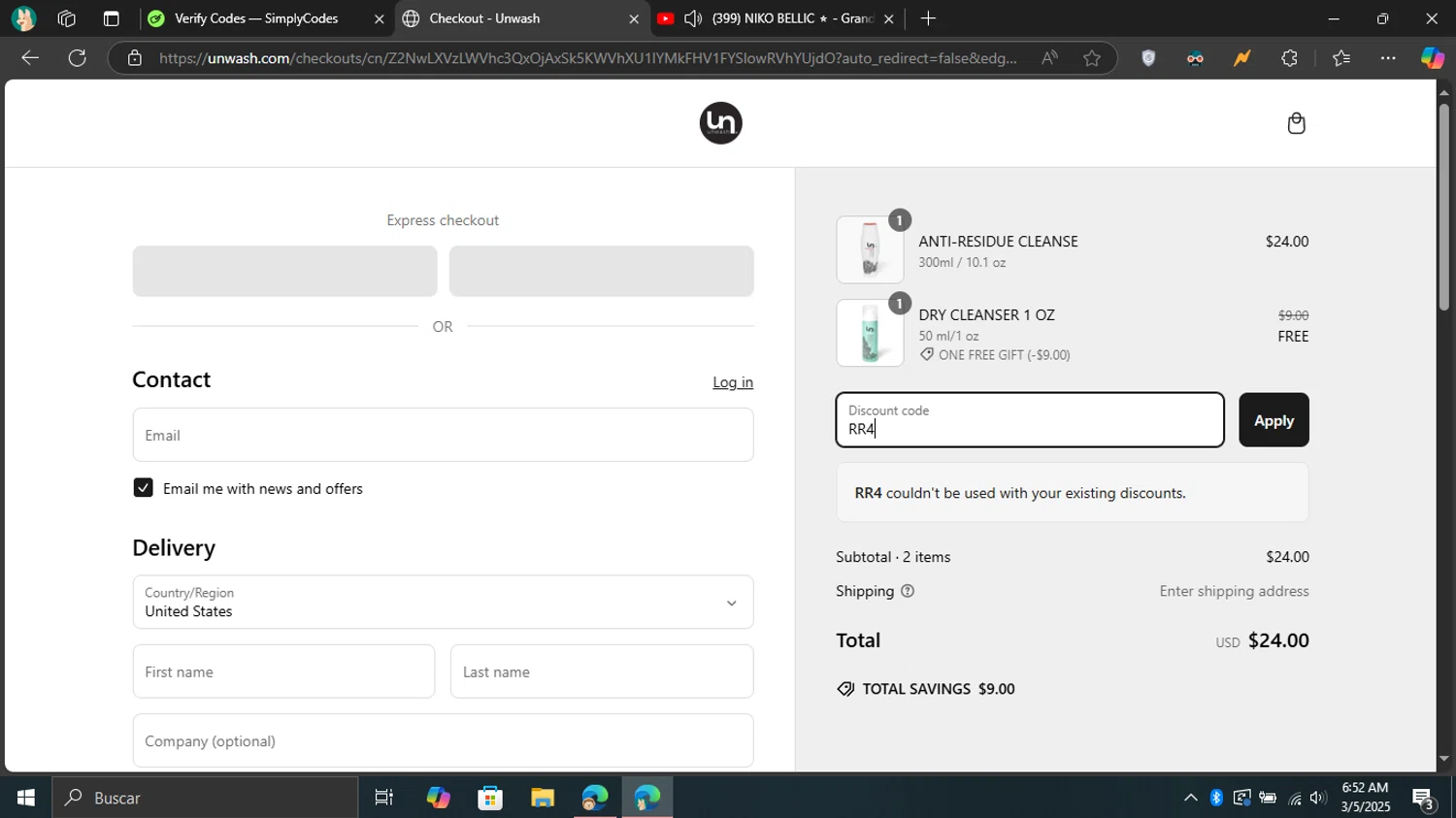Open the Copilot sidebar icon
The image size is (1456, 818).
1433,58
